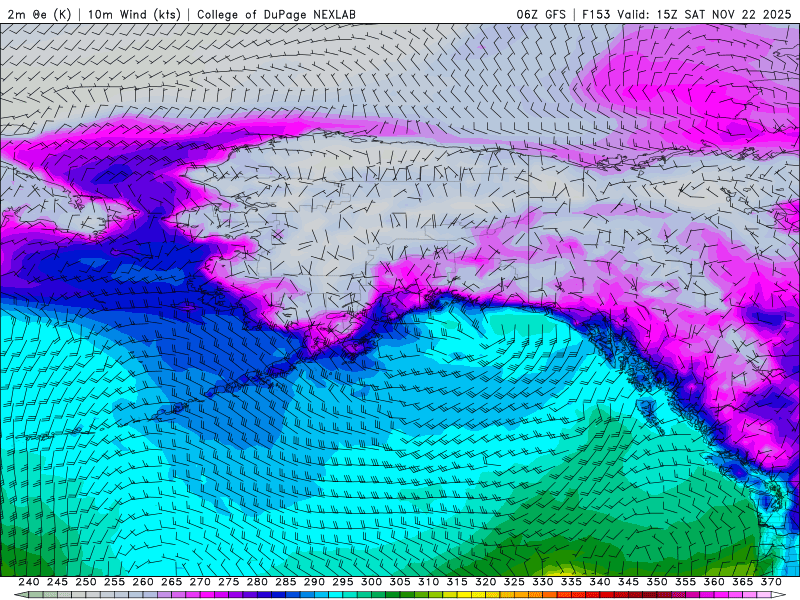800x600 pixels.
Task: Click the '2m θe (K)' title label
Action: pos(39,14)
